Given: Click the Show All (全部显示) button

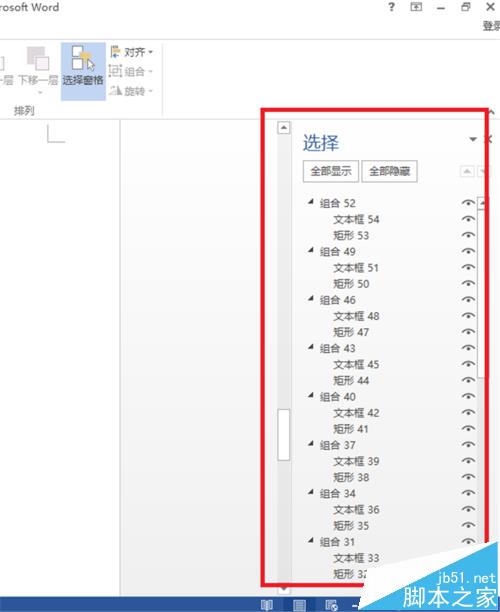Looking at the screenshot, I should [x=331, y=171].
